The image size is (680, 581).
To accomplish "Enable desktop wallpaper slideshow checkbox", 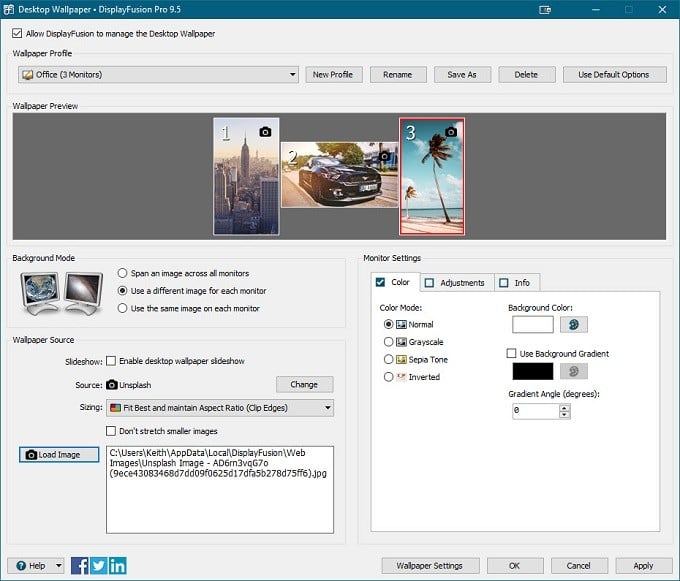I will coord(112,361).
